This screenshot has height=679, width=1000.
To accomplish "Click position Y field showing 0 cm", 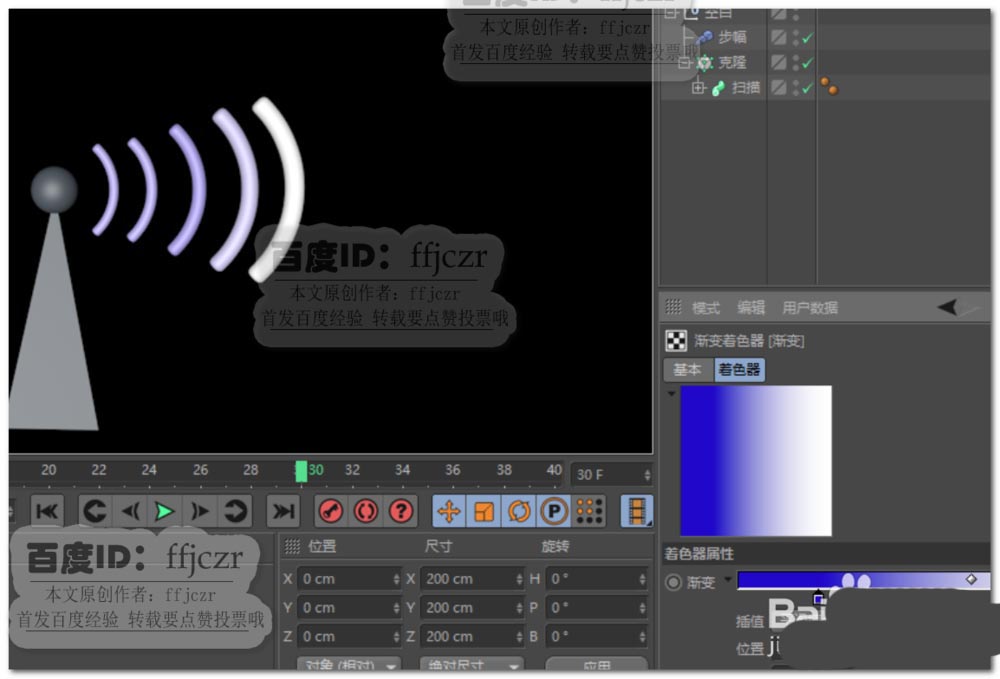I will 349,608.
